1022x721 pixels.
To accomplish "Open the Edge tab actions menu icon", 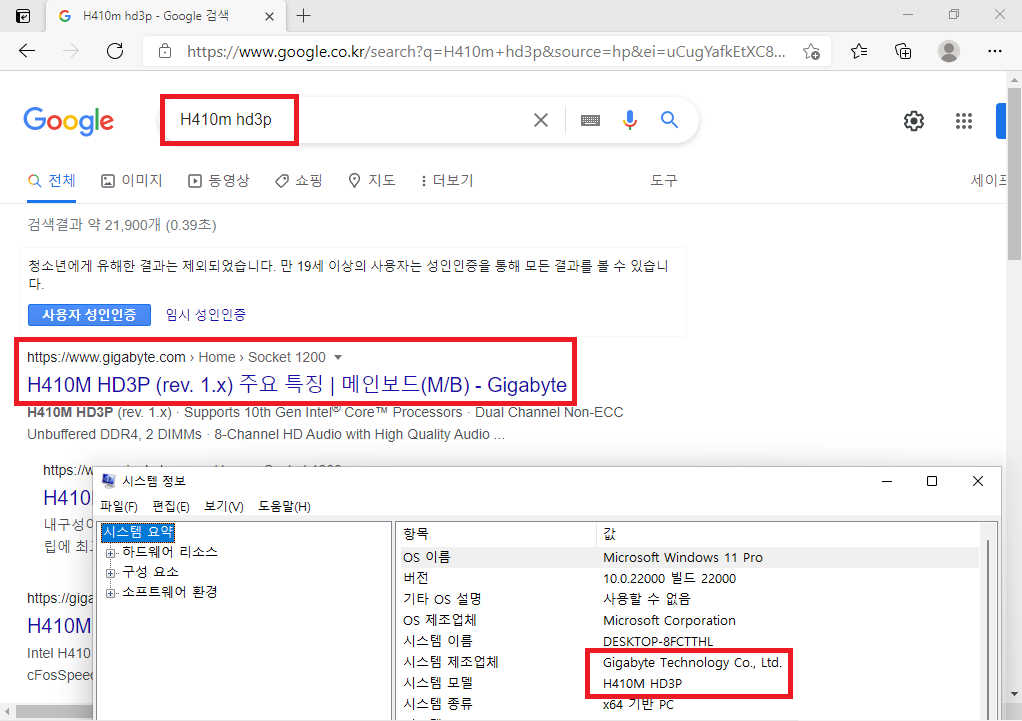I will [23, 16].
